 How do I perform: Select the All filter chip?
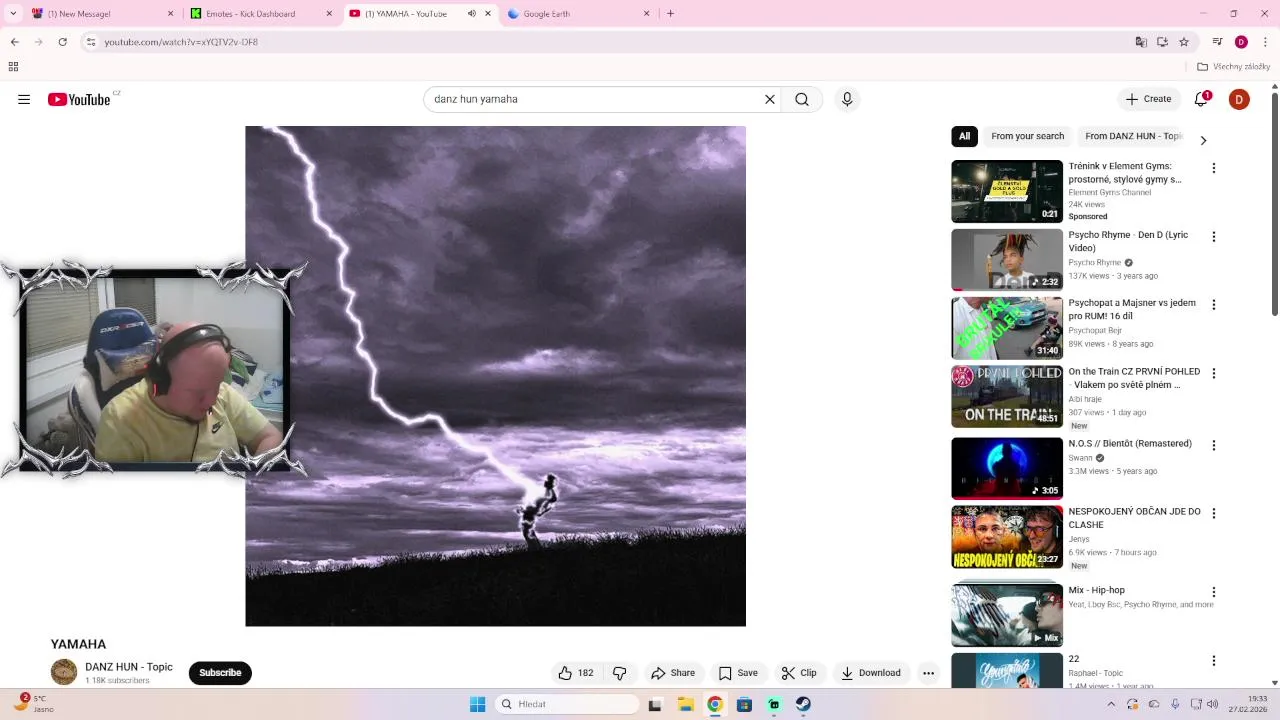964,136
